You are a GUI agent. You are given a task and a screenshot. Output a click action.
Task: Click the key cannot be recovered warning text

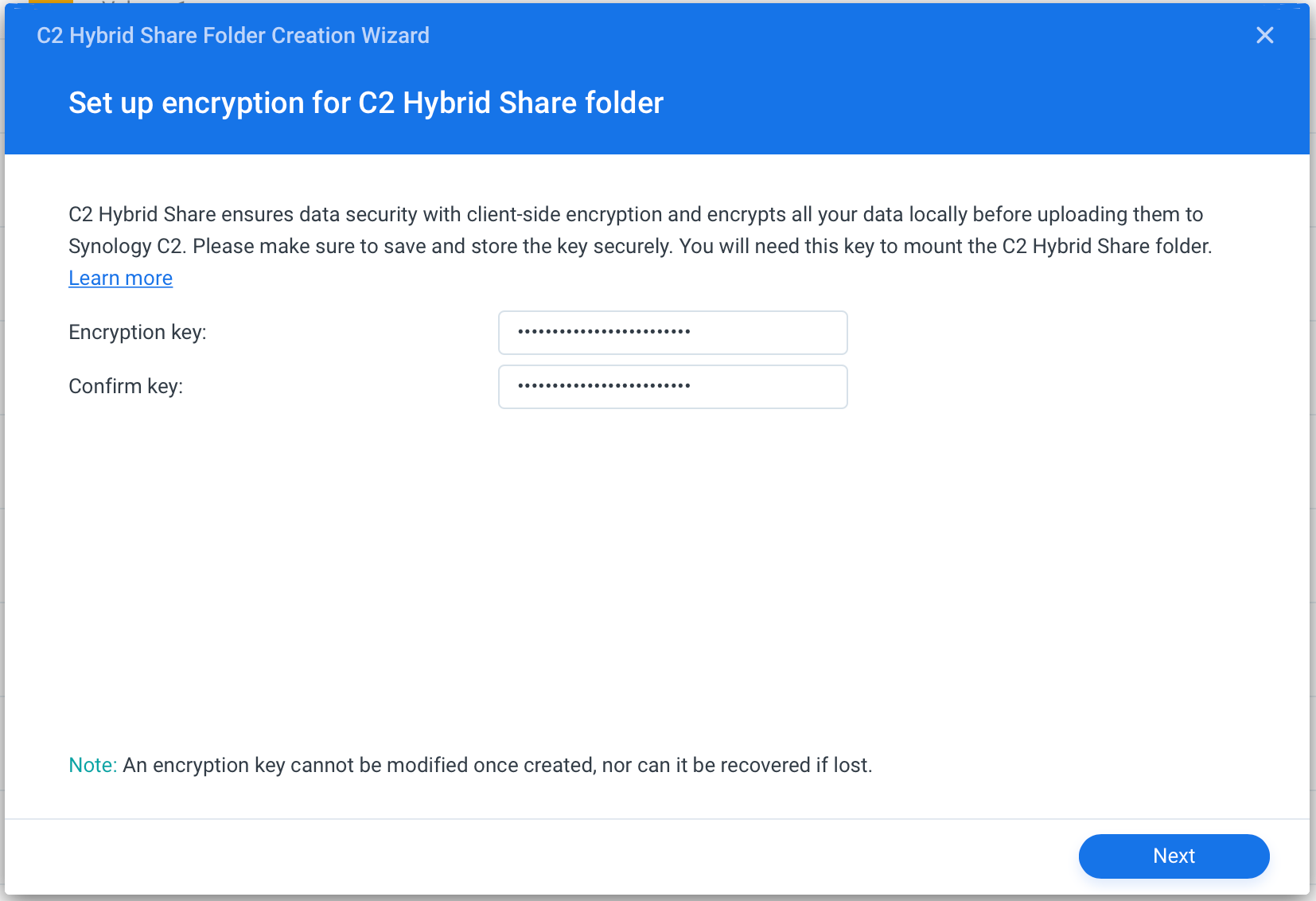(497, 765)
